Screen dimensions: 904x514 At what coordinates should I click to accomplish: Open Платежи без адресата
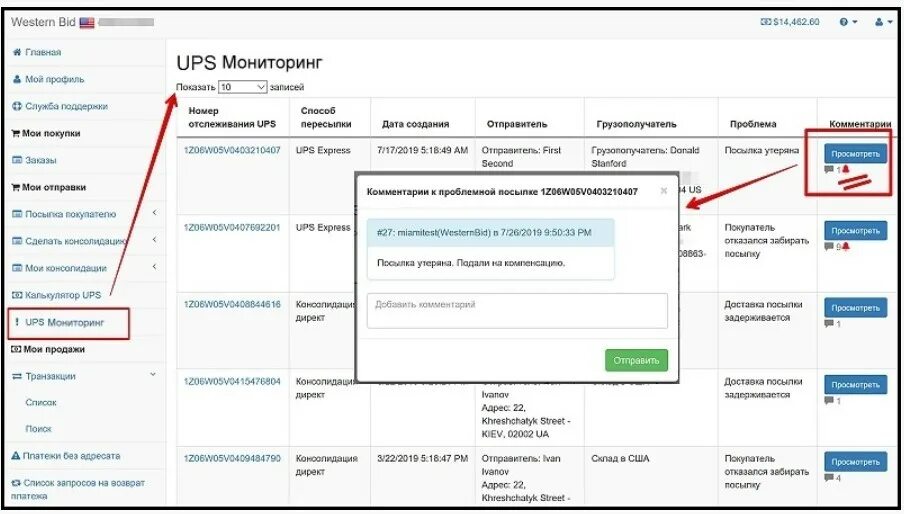(x=71, y=456)
